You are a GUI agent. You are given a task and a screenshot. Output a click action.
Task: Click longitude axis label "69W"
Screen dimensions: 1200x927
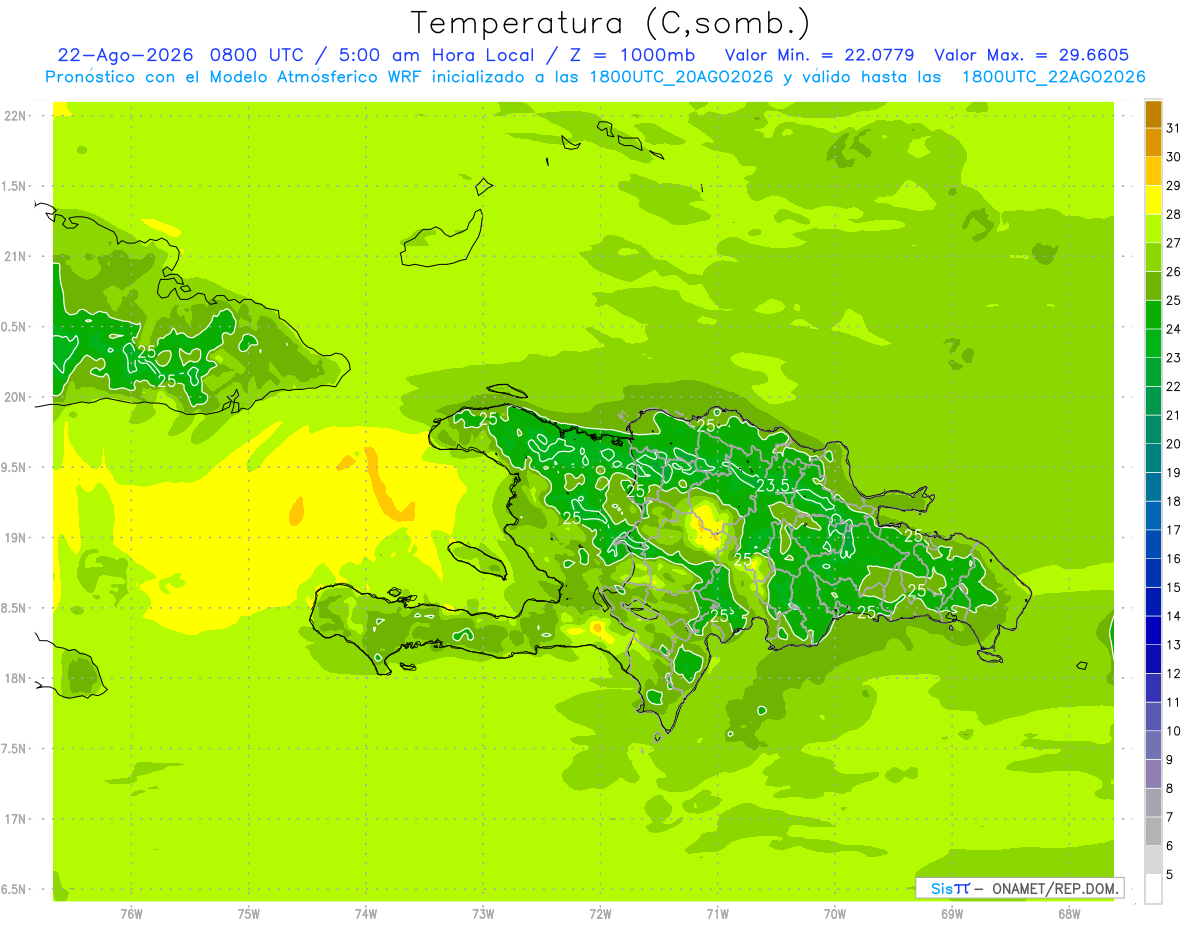[x=952, y=914]
